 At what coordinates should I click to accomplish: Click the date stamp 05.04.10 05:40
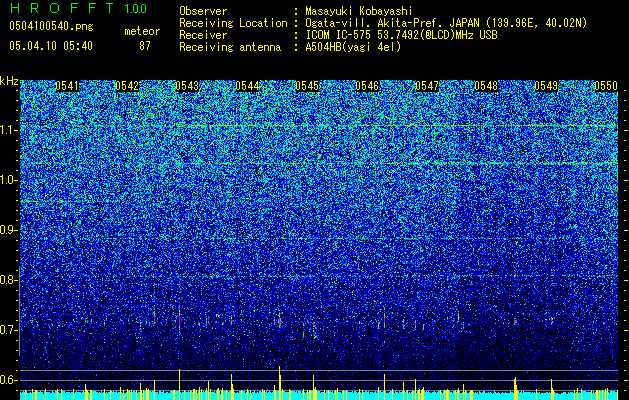(51, 46)
